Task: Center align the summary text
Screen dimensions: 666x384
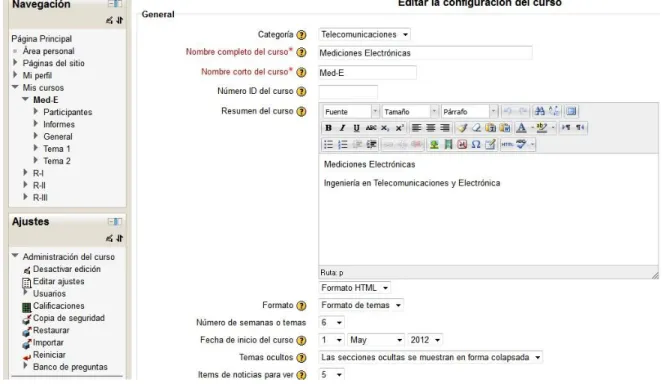Action: tap(431, 128)
